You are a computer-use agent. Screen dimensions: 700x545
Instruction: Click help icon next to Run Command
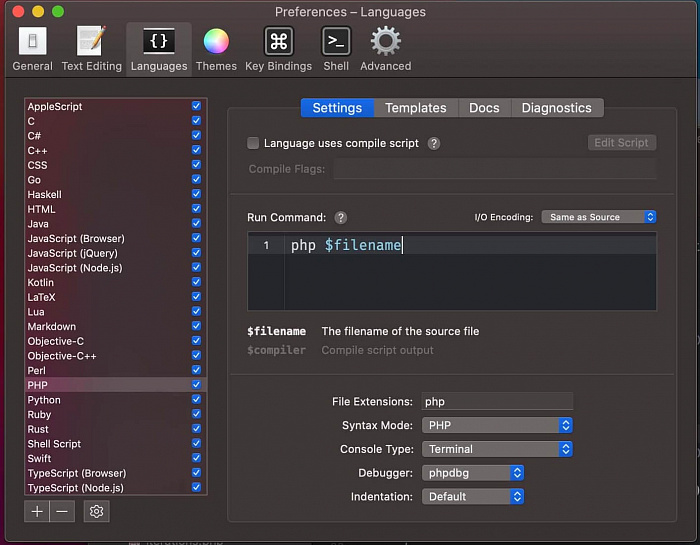341,217
